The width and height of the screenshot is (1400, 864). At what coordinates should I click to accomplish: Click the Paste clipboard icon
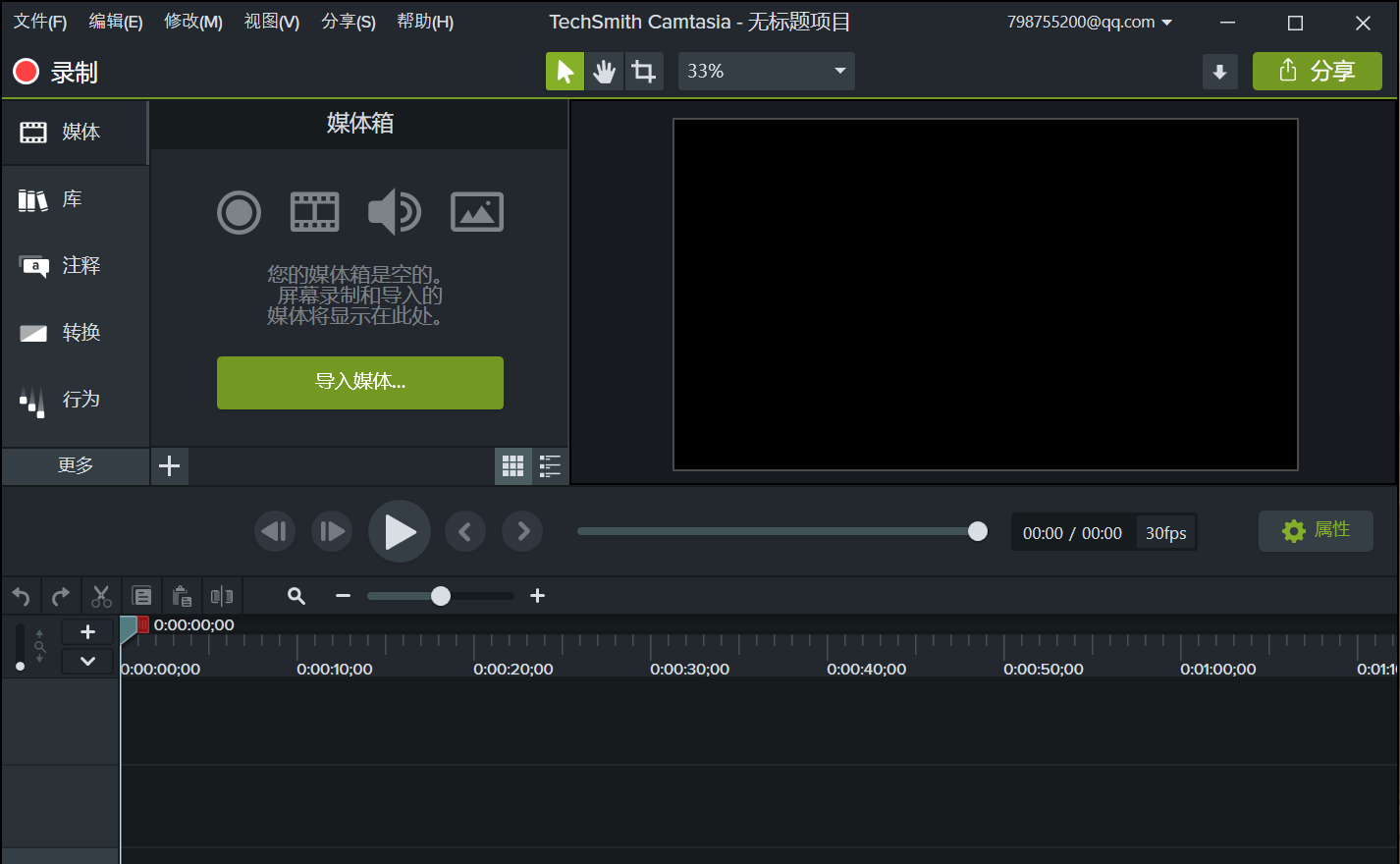pos(182,596)
